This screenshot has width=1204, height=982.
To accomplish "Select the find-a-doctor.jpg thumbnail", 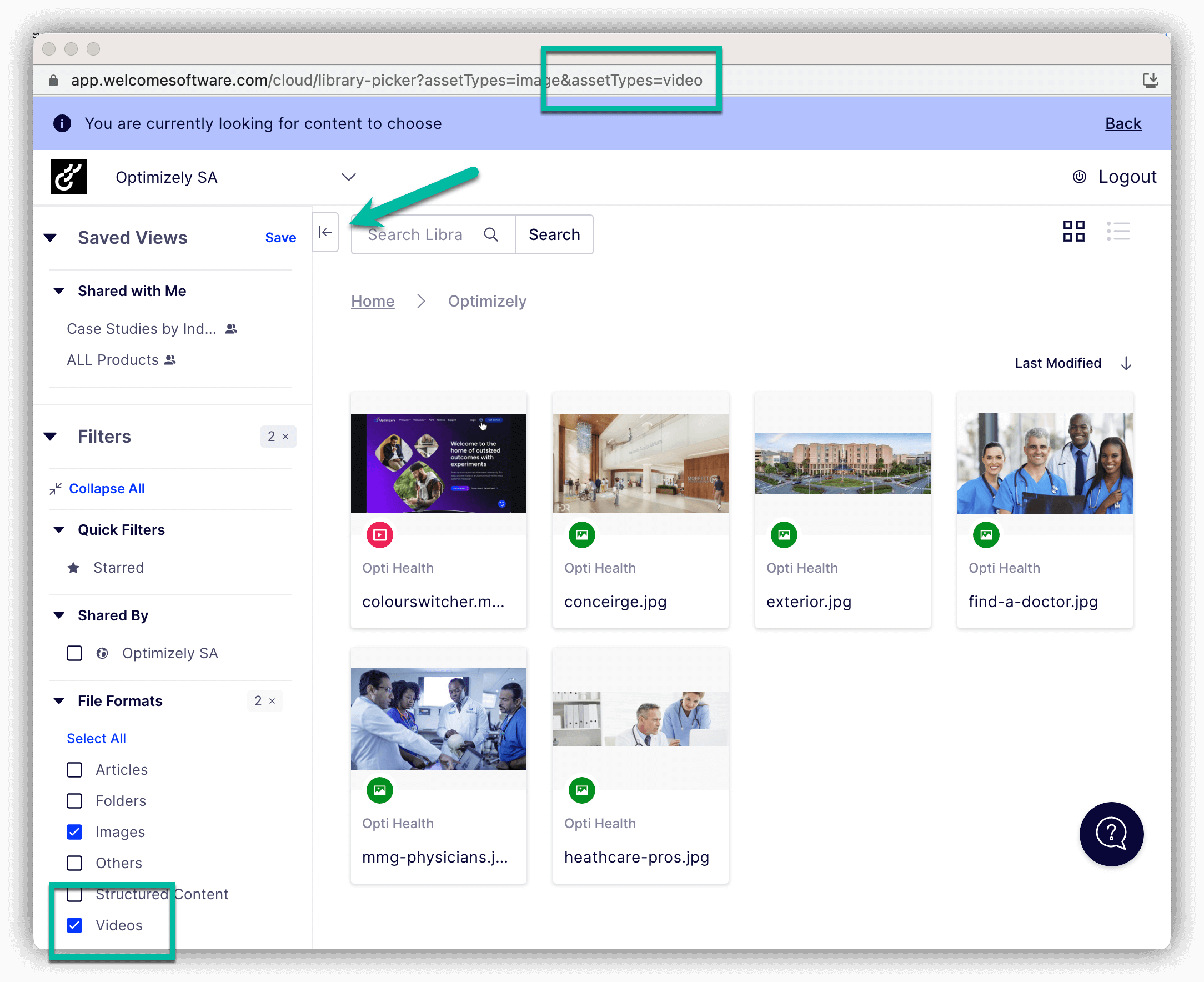I will click(x=1045, y=463).
